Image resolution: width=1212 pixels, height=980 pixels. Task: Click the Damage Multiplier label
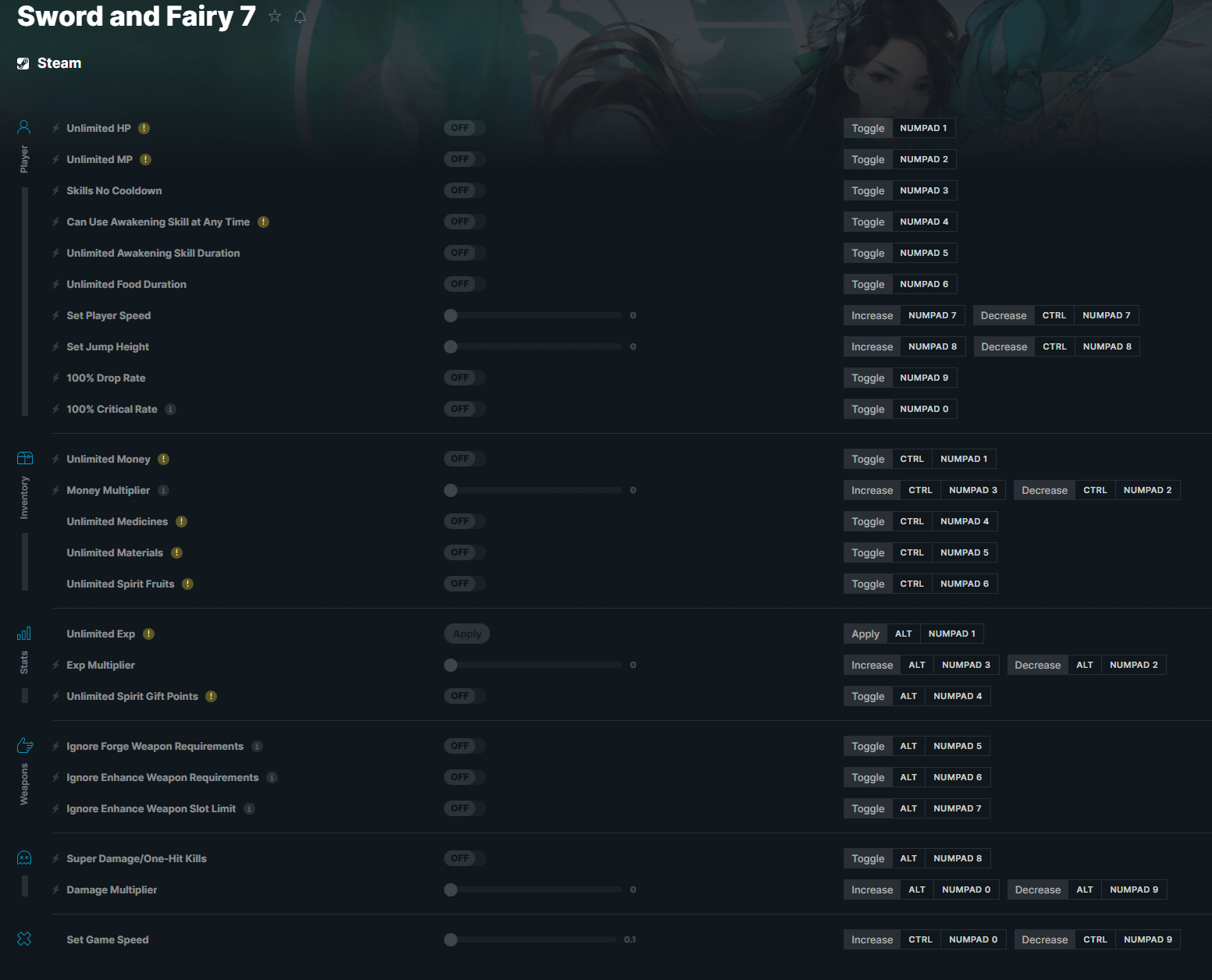click(x=112, y=889)
